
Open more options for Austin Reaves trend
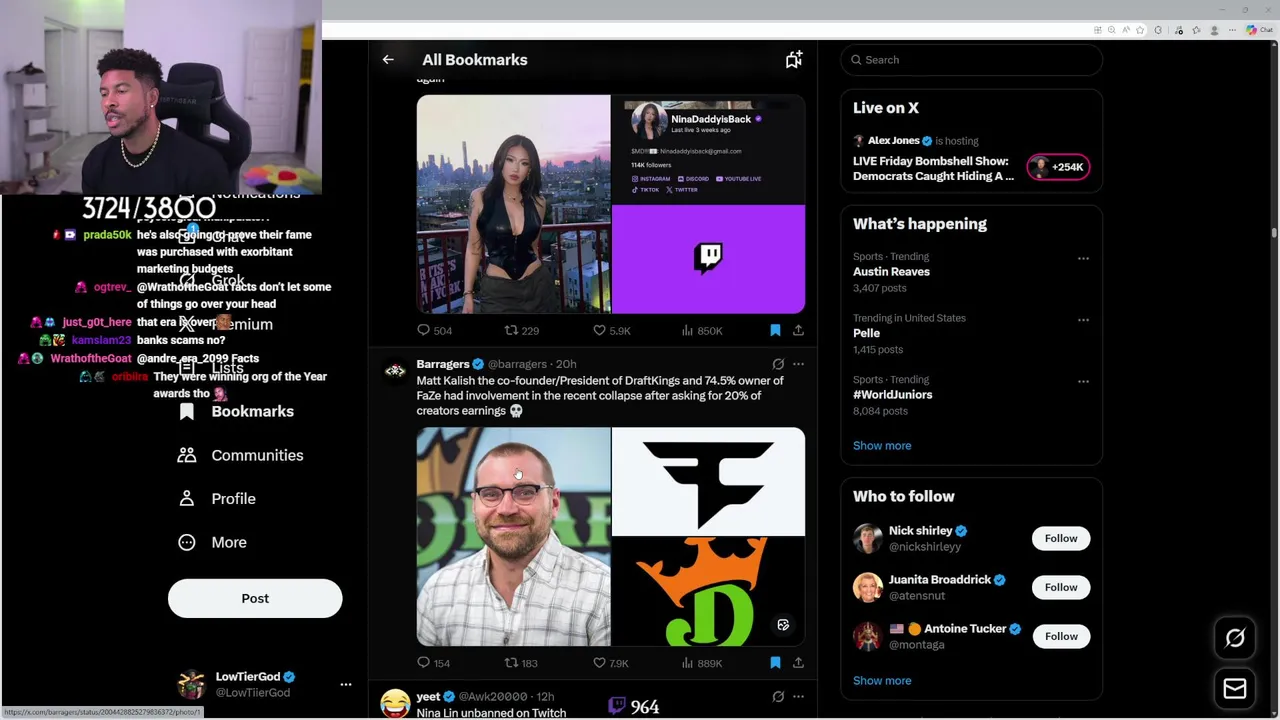(x=1083, y=258)
